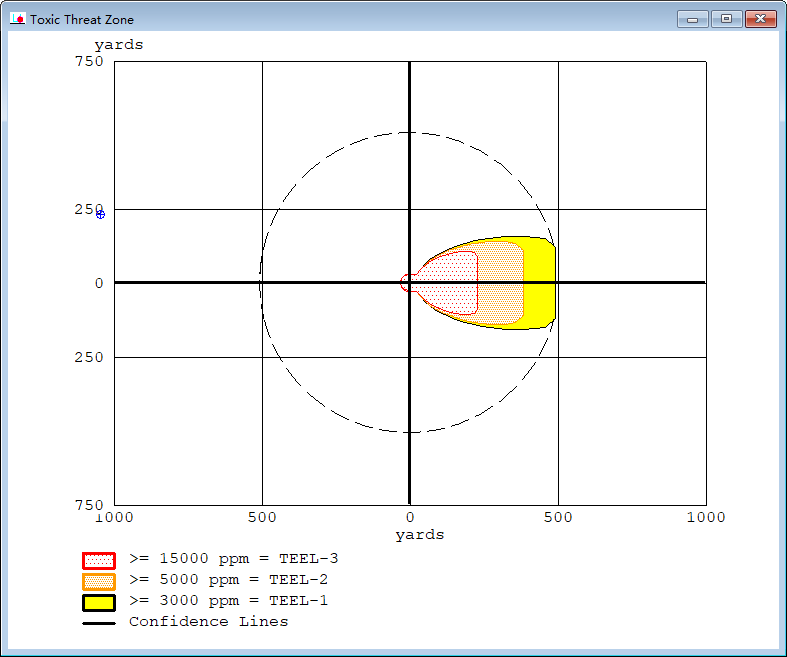Click the blue crosshair marker near 250
This screenshot has height=657, width=787.
(100, 214)
